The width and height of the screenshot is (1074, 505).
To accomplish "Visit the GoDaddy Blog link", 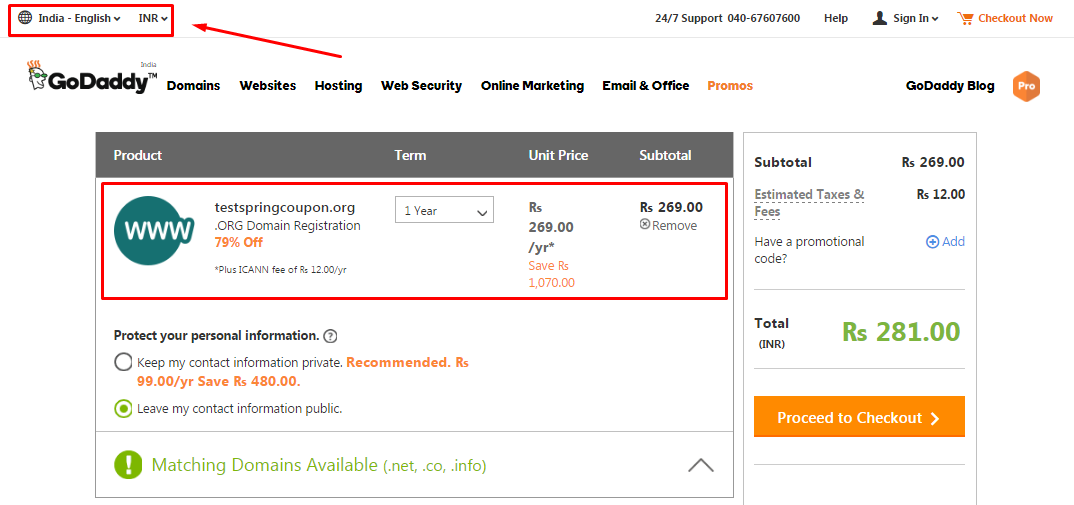I will [x=950, y=86].
